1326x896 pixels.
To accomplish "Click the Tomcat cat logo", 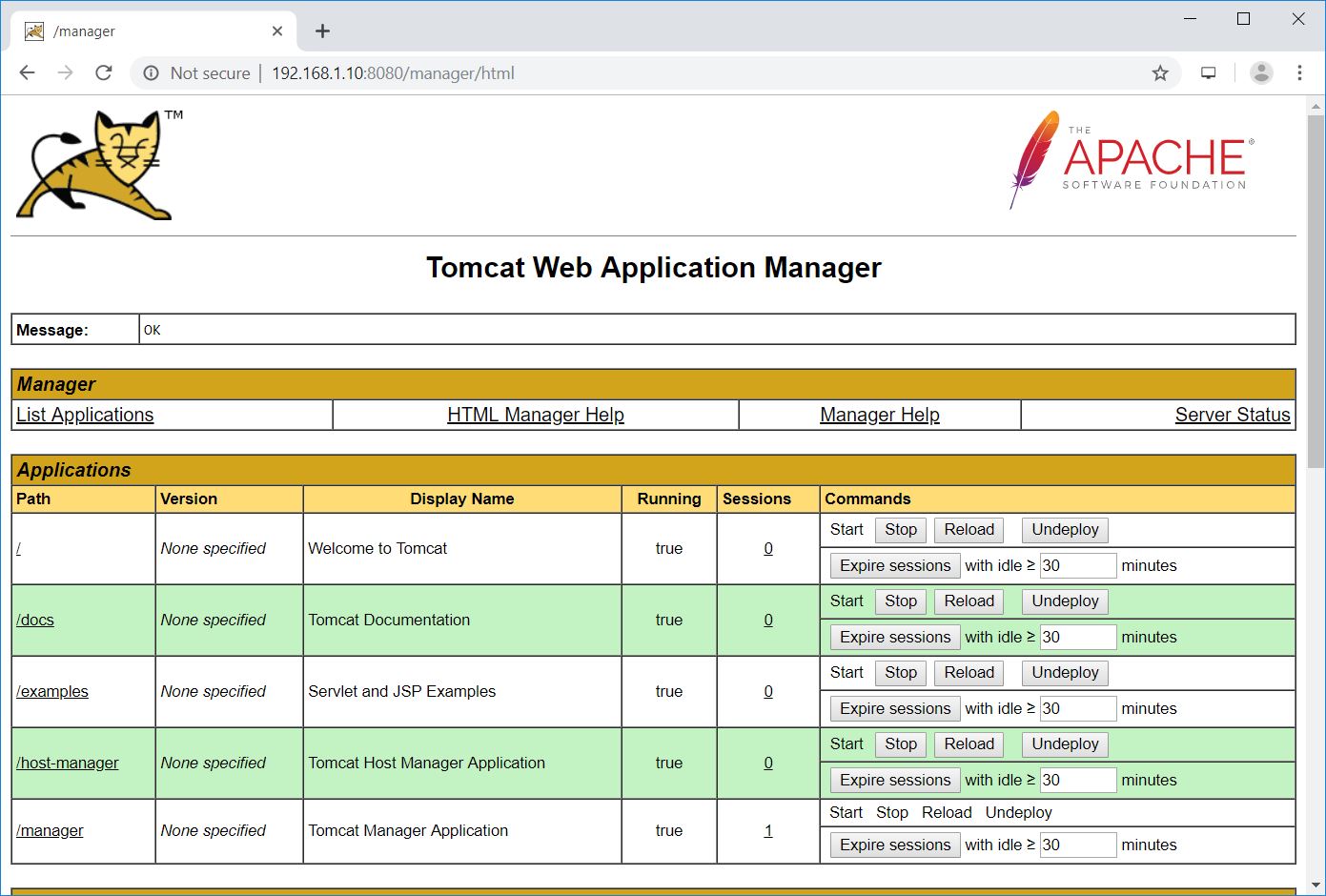I will (97, 165).
